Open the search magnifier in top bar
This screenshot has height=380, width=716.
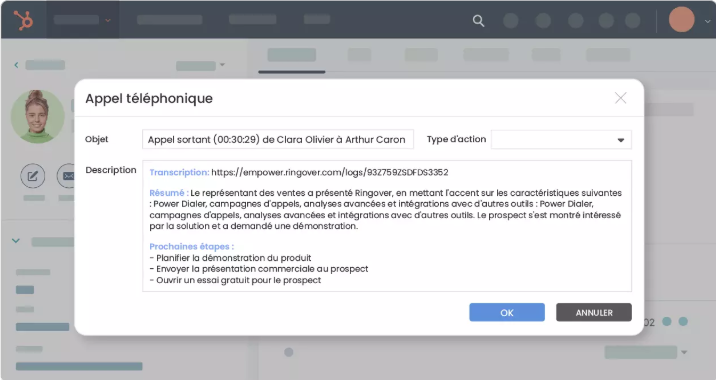coord(478,21)
